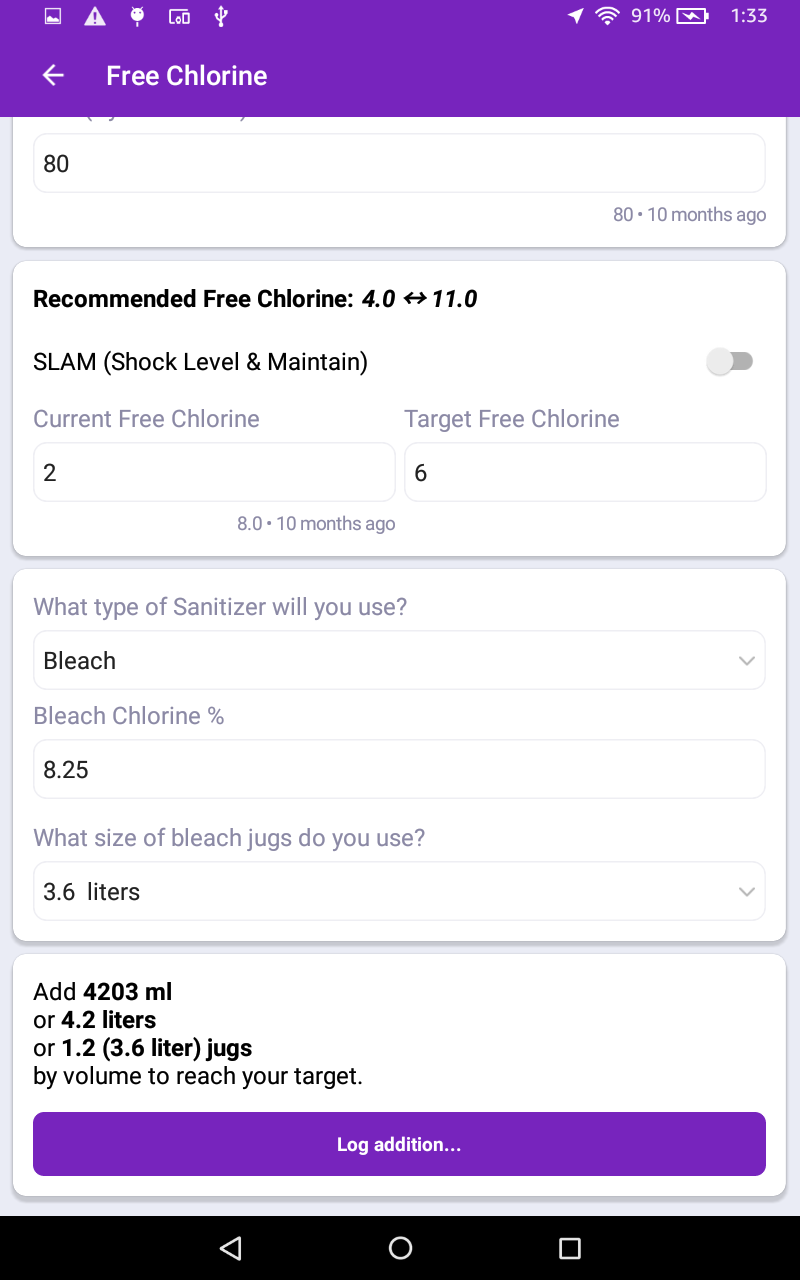Enable SLAM (Shock Level & Maintain) switch

tap(730, 361)
